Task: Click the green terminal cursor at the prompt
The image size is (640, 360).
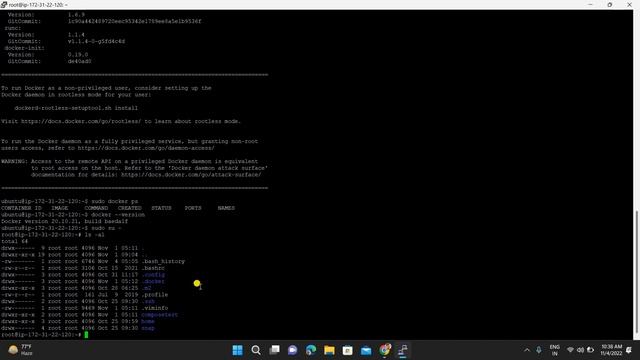Action: 86,335
